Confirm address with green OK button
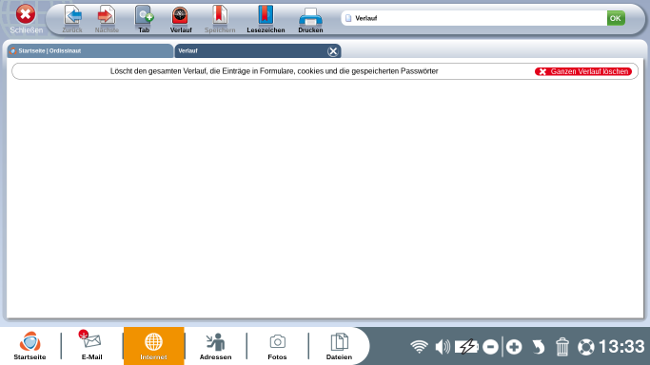650x365 pixels. [x=616, y=18]
